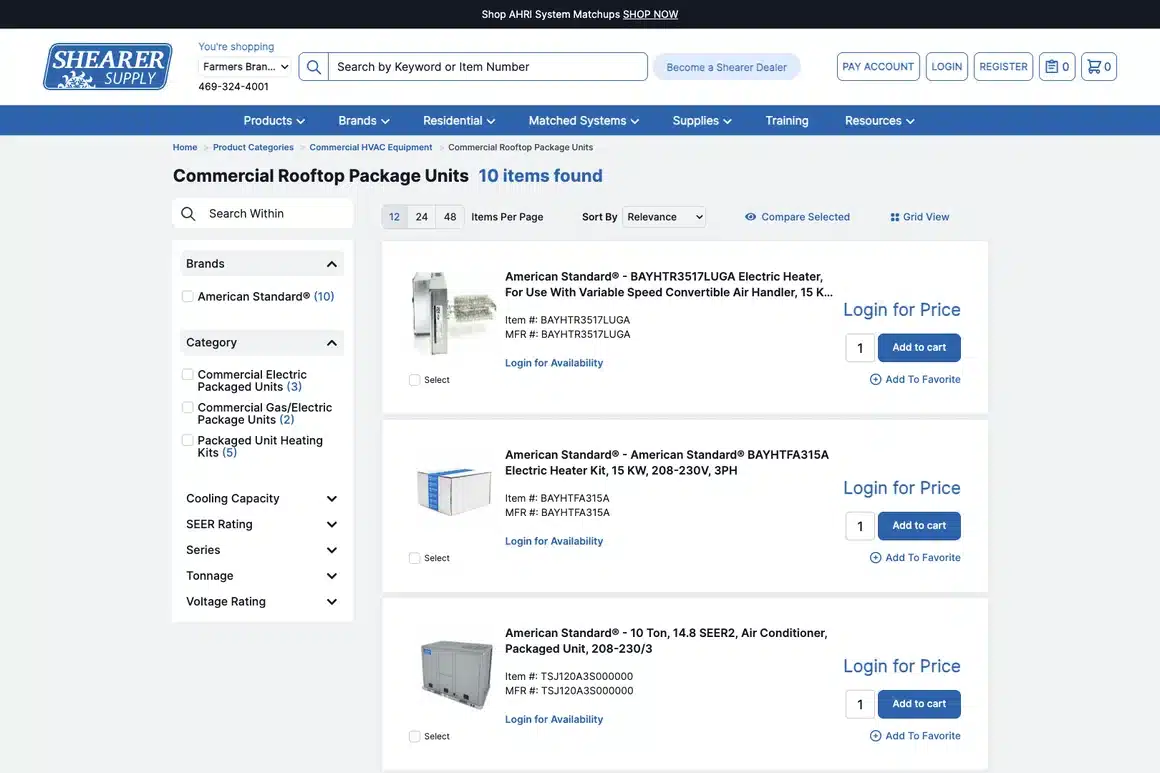Open BAYHTFA315A Electric Heater Kit title link
Screen dimensions: 1160x773
tap(667, 462)
